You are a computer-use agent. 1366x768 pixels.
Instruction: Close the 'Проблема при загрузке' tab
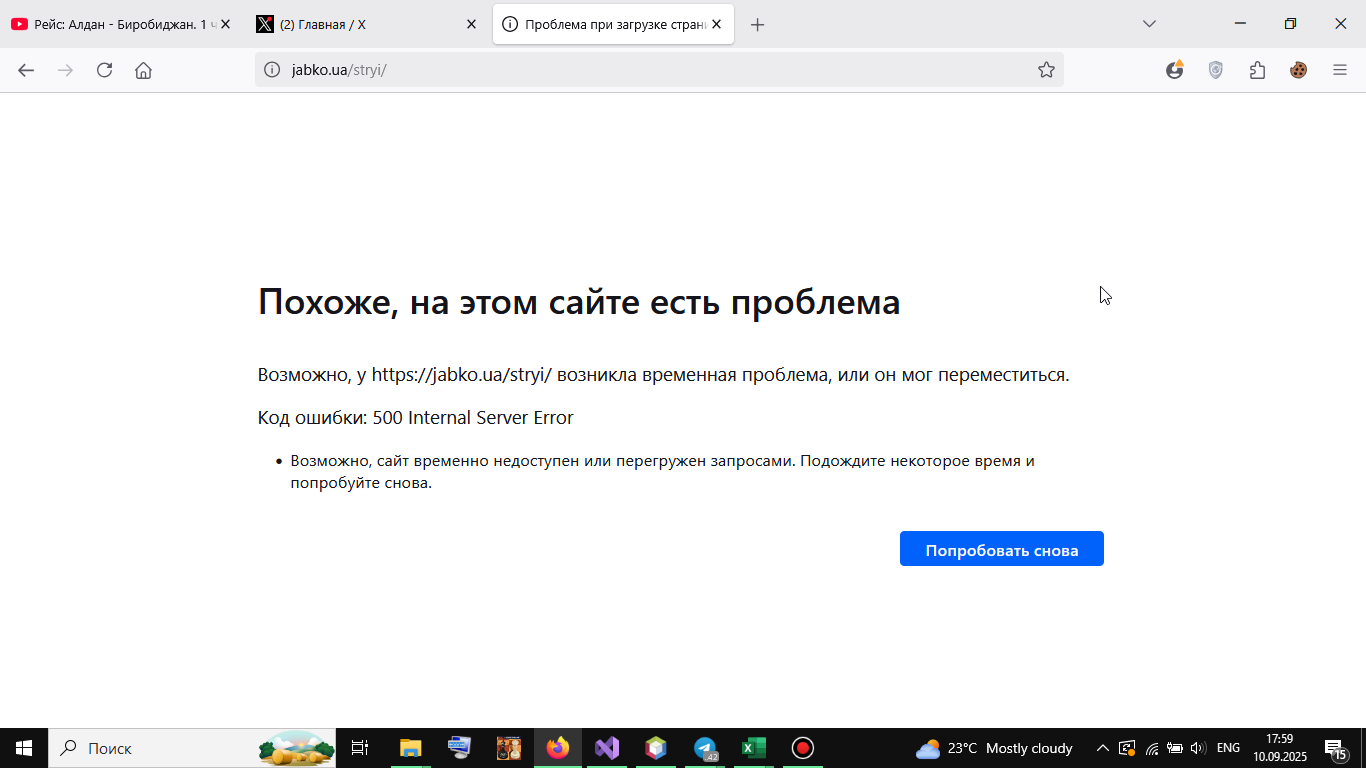coord(716,24)
